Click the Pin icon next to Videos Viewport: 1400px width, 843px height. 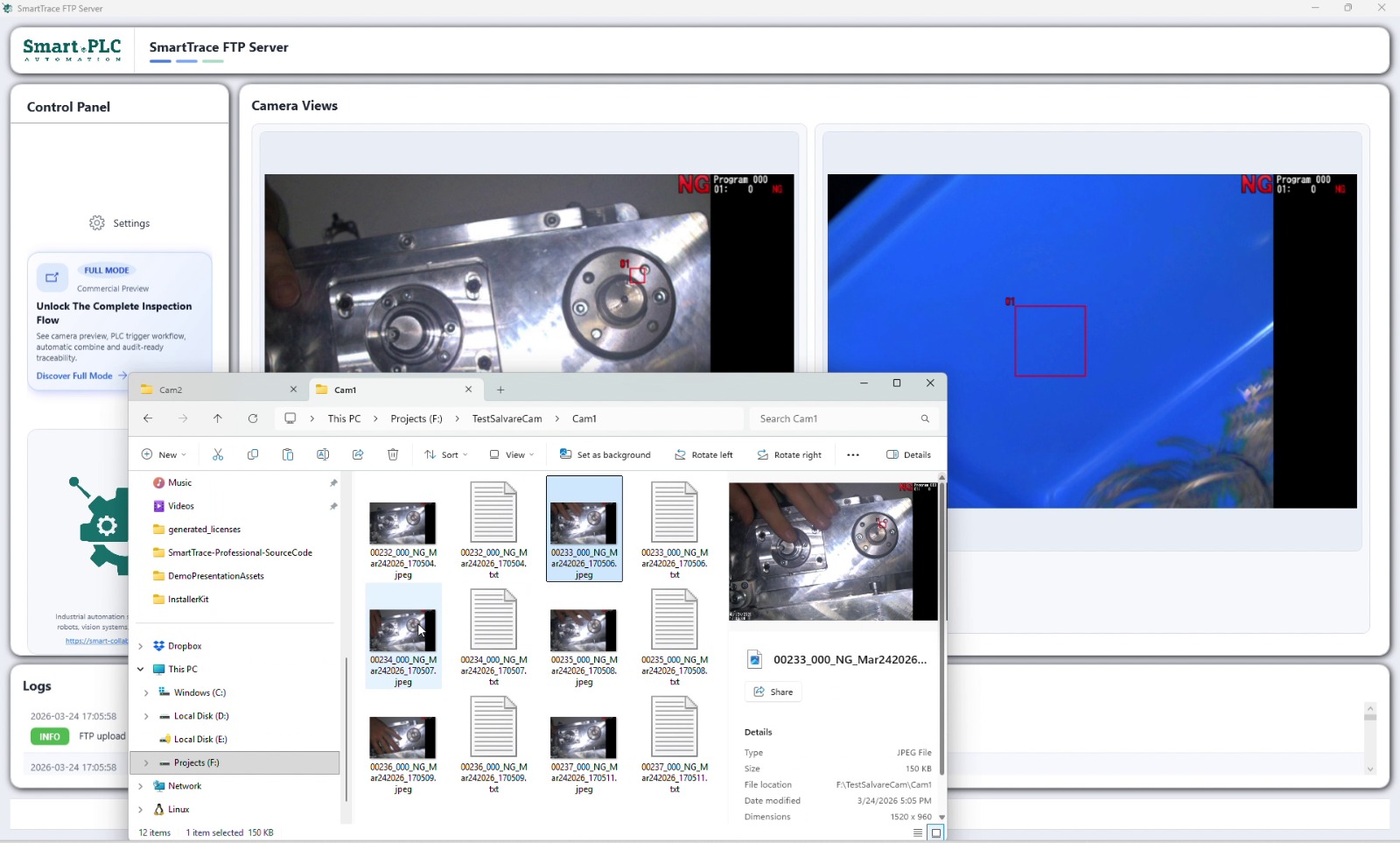(333, 506)
